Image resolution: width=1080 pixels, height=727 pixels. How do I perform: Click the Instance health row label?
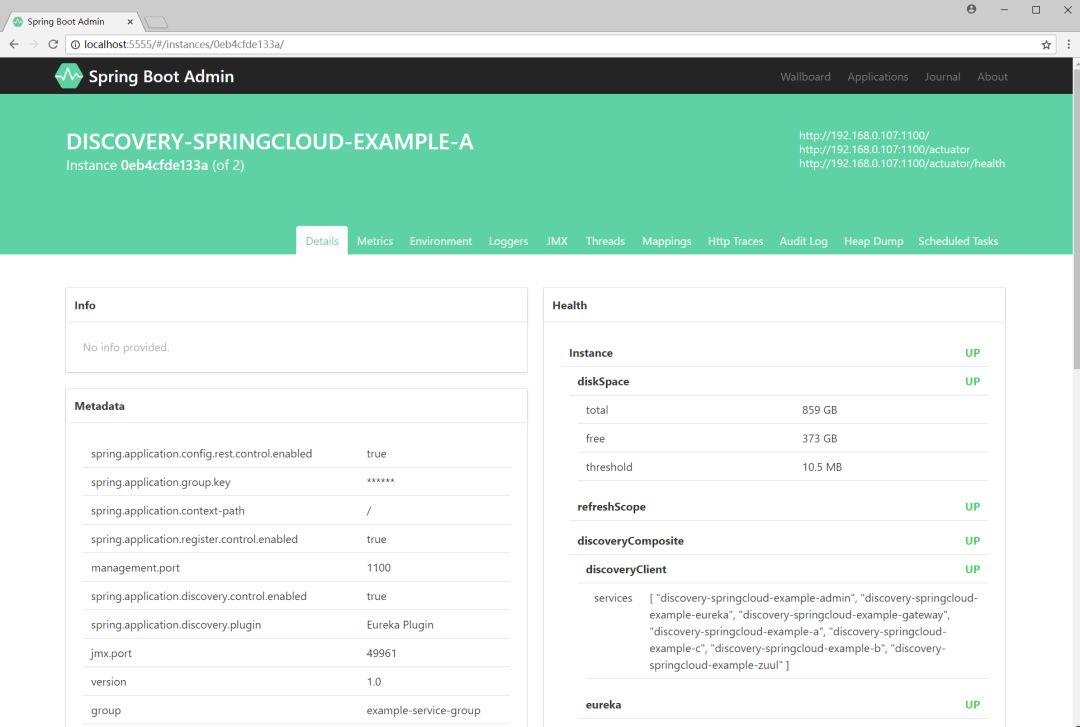tap(590, 353)
